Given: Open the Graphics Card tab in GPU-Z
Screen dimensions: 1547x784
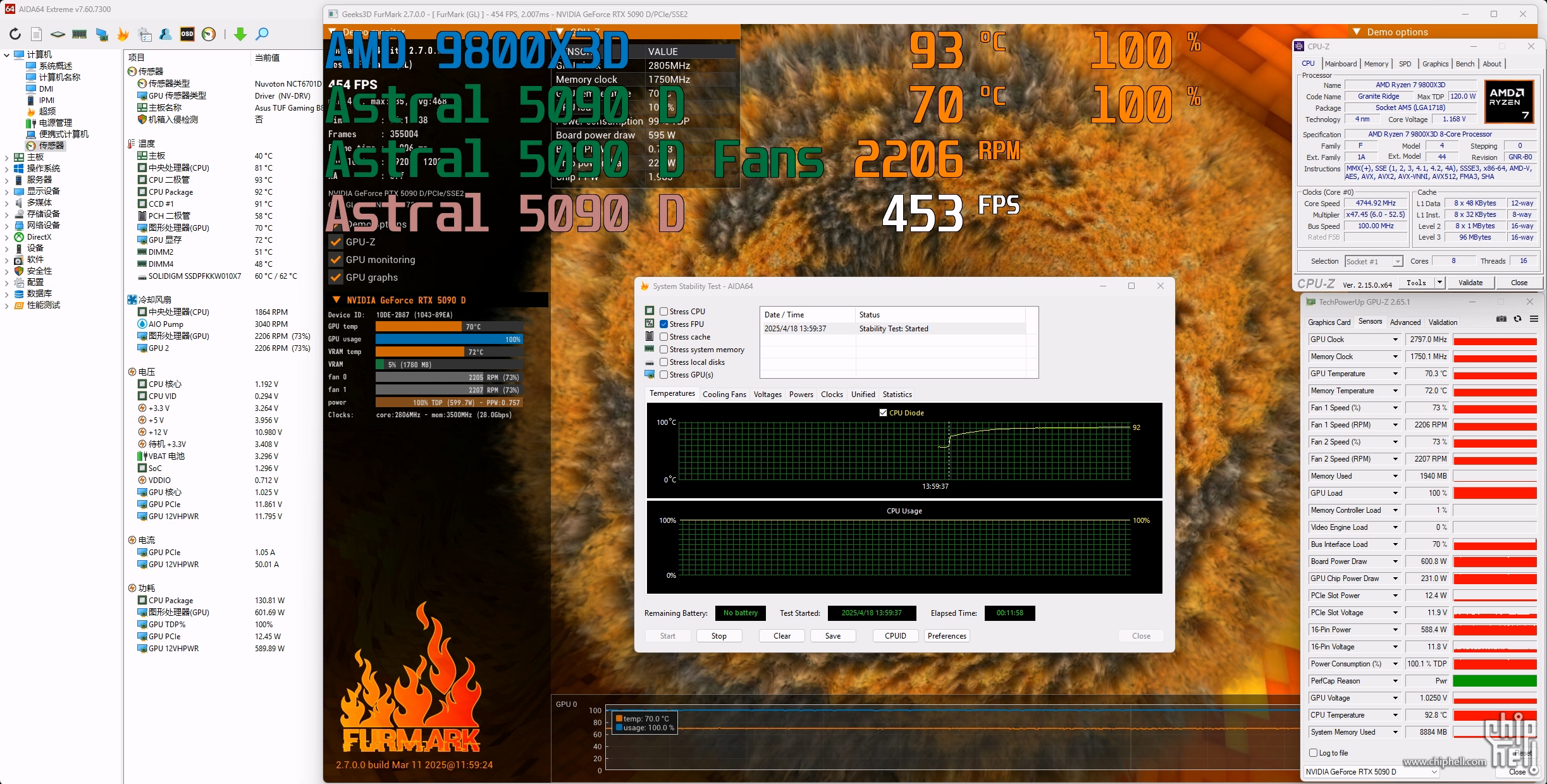Looking at the screenshot, I should tap(1329, 322).
